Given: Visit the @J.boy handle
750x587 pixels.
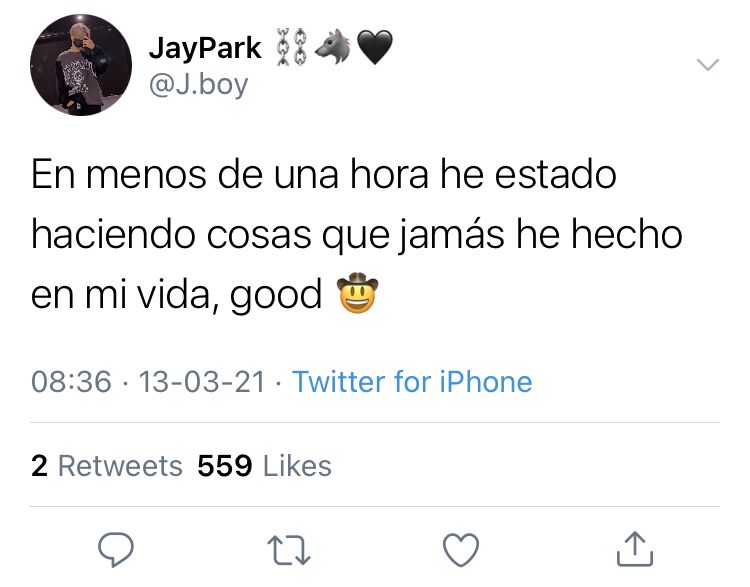Looking at the screenshot, I should (x=199, y=85).
